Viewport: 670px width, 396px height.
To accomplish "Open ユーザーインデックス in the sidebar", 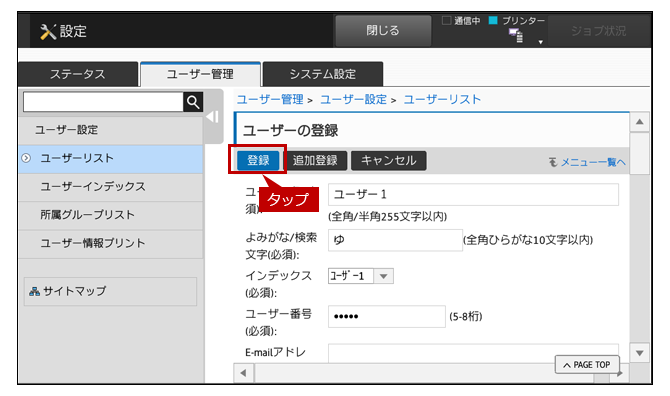I will [x=111, y=187].
